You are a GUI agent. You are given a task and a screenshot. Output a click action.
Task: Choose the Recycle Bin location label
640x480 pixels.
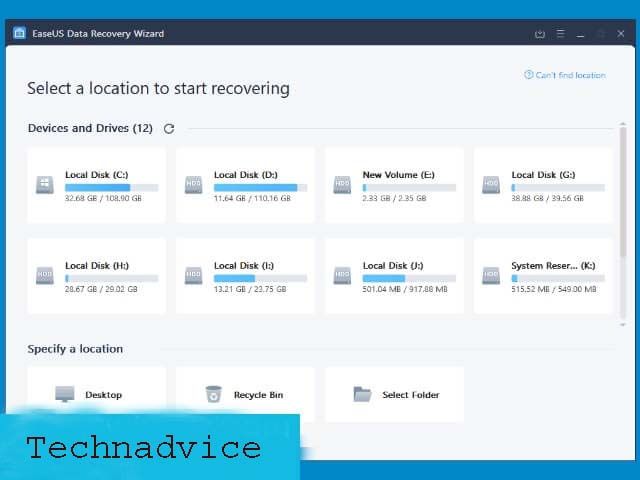click(x=258, y=395)
